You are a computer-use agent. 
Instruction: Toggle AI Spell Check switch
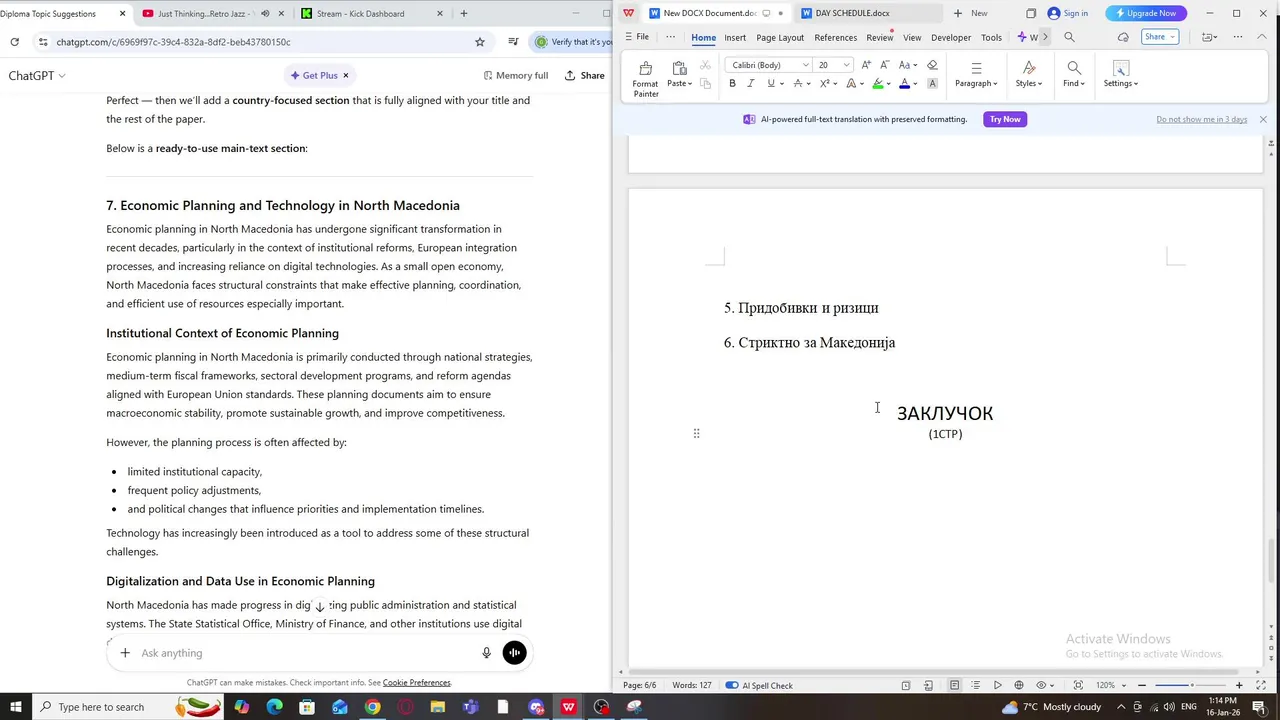point(731,685)
